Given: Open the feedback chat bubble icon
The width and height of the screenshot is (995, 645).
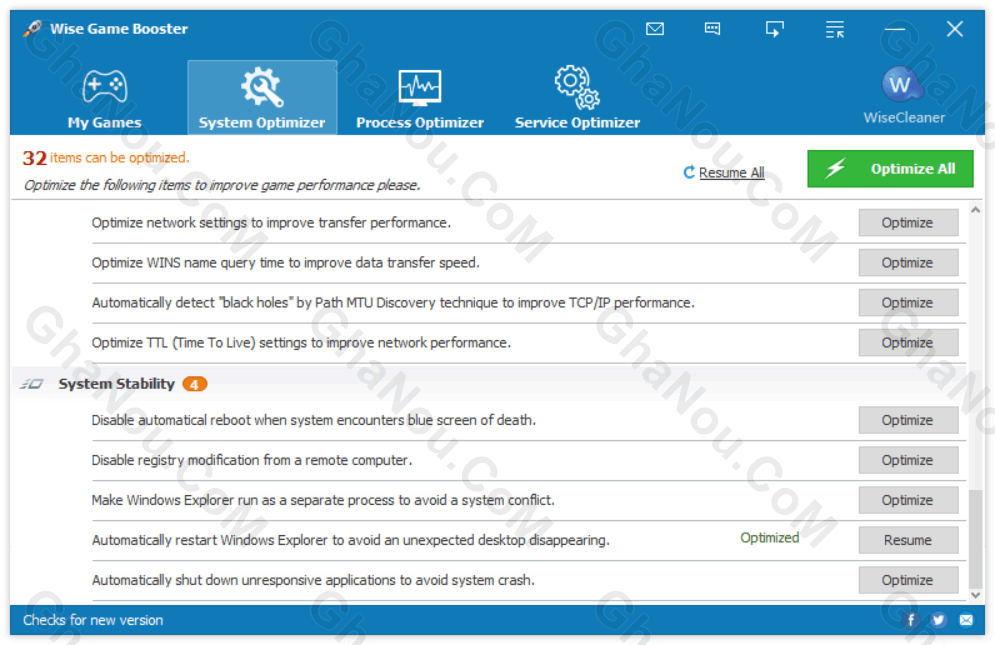Looking at the screenshot, I should click(712, 29).
